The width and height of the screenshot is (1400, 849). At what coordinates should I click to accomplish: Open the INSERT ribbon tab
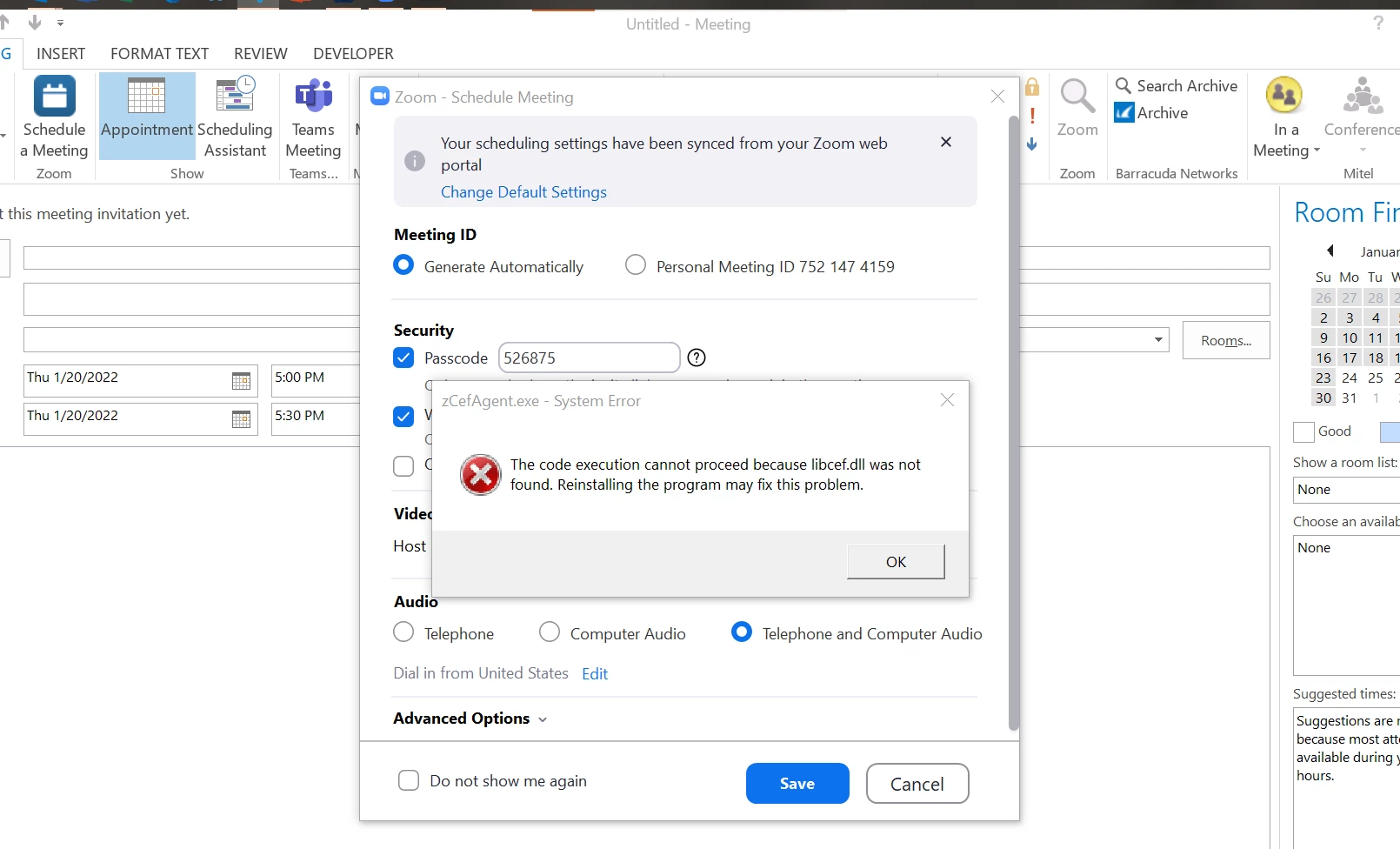[x=61, y=54]
